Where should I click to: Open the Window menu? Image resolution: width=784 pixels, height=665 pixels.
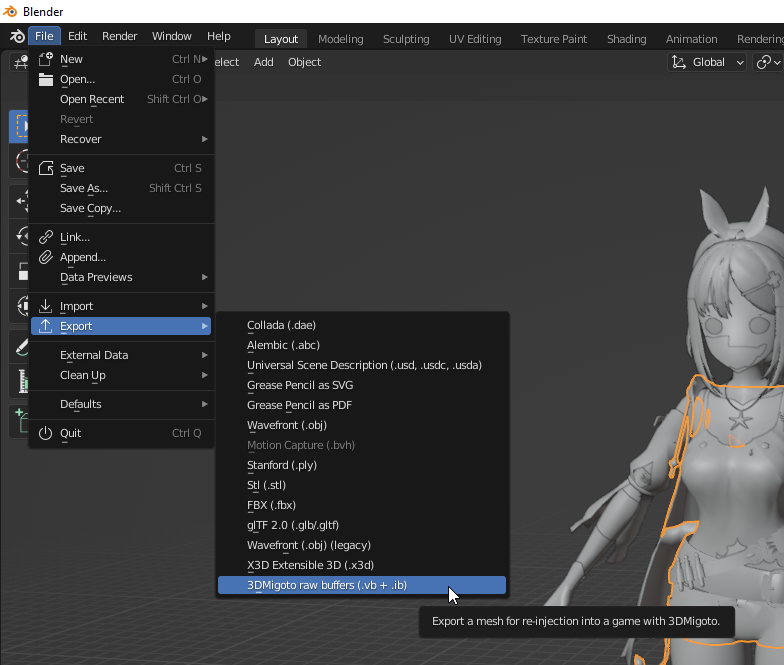tap(172, 36)
